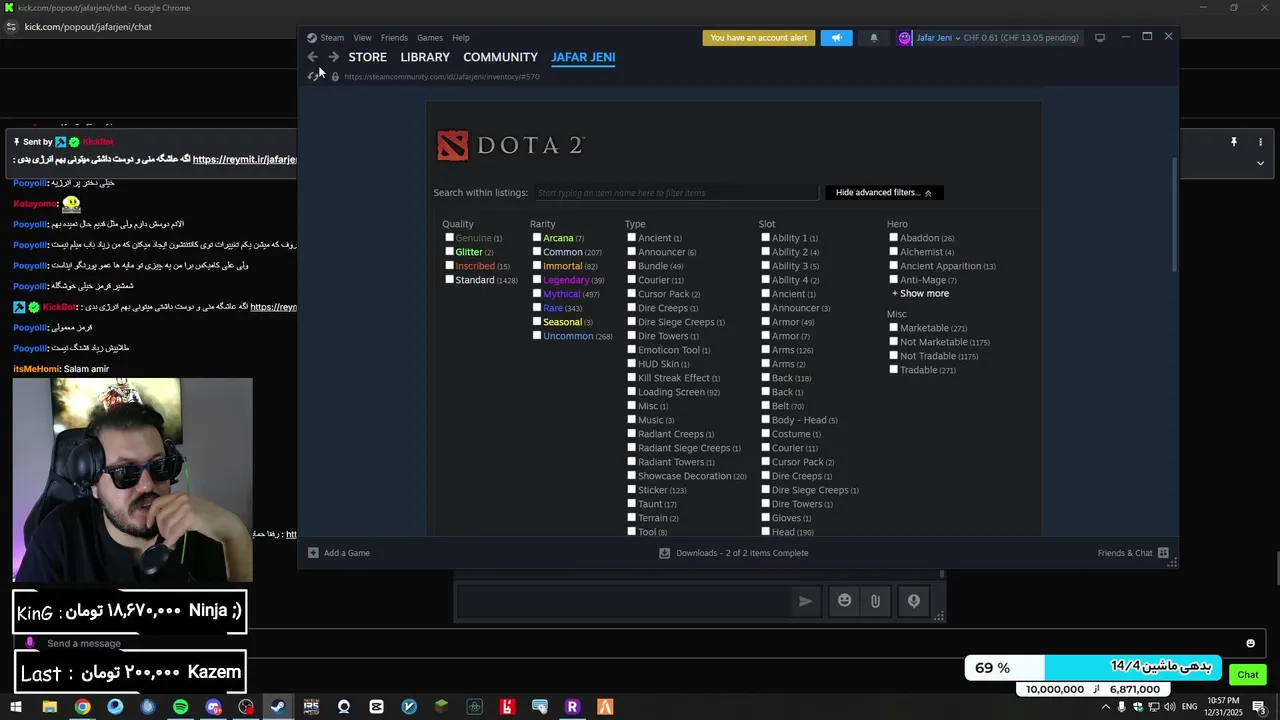Viewport: 1280px width, 720px height.
Task: Click the green Chat button
Action: (1247, 675)
